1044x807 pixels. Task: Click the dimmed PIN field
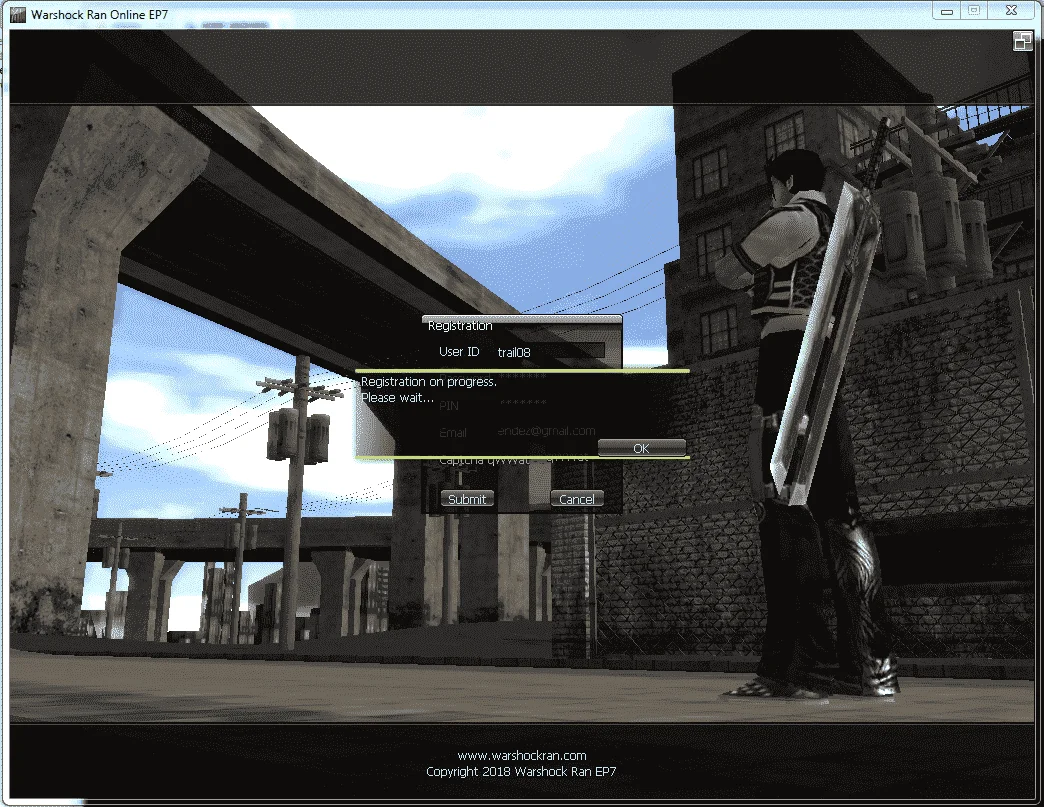pos(523,404)
